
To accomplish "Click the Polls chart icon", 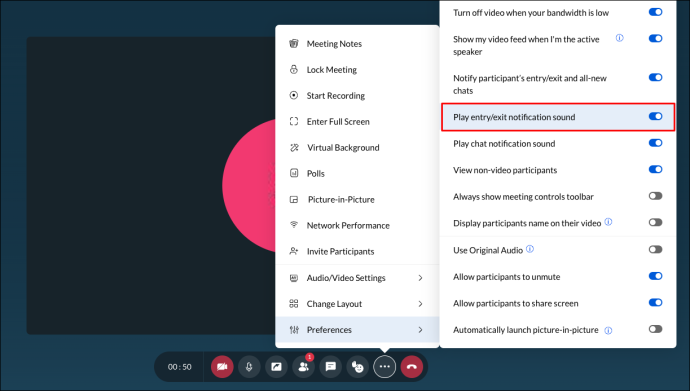I will coord(294,173).
